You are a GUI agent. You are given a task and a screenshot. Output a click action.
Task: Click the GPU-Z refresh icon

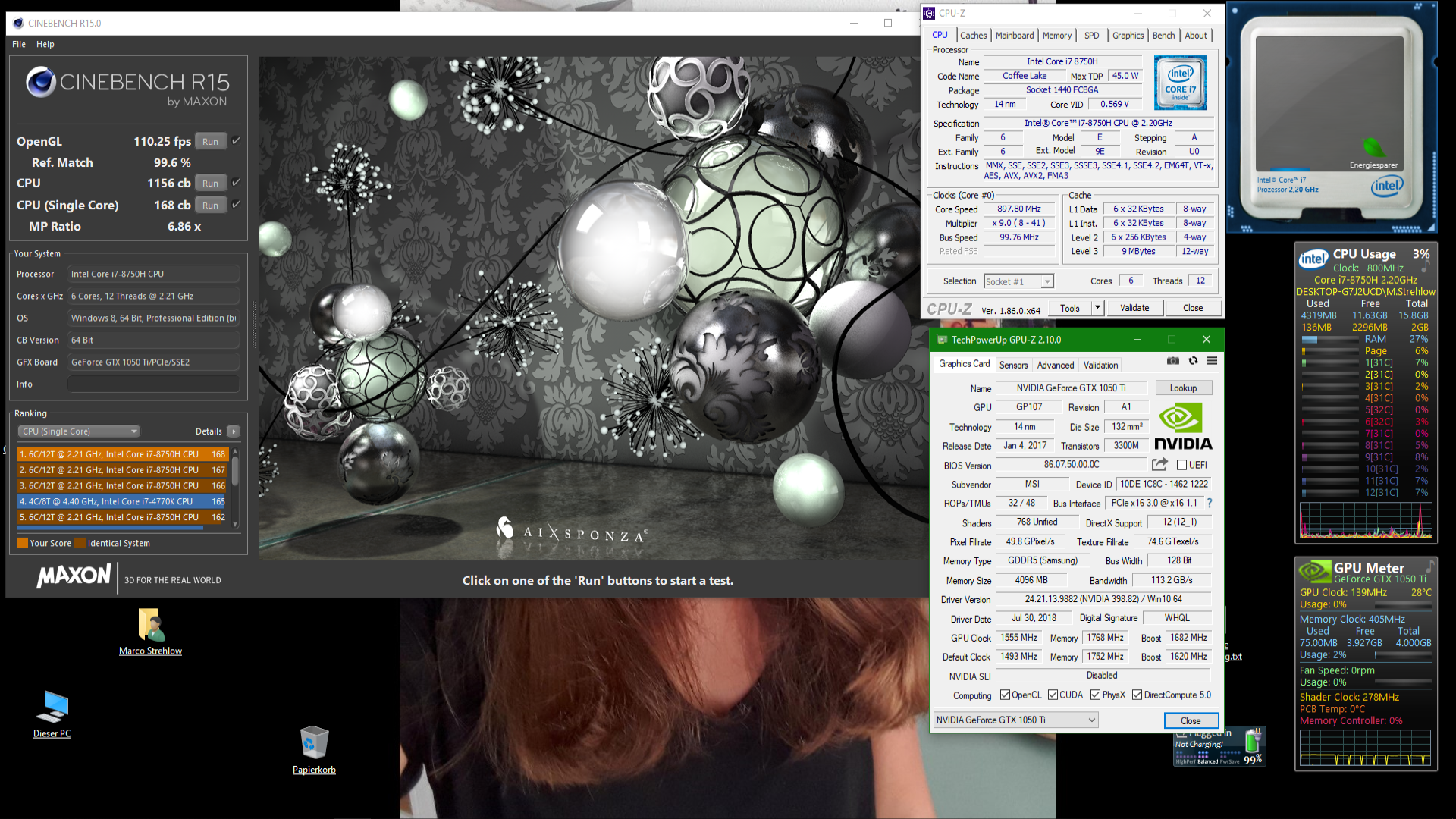point(1193,361)
